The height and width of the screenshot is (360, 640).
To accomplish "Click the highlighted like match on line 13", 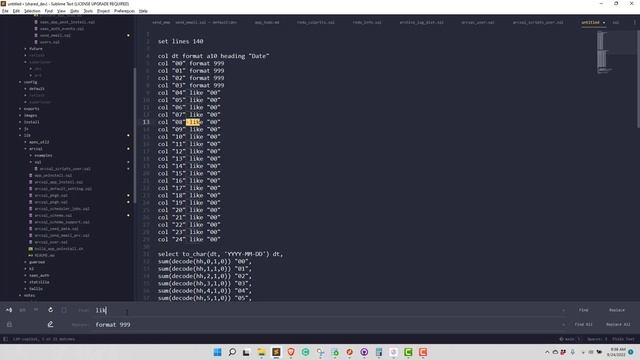I will 194,122.
